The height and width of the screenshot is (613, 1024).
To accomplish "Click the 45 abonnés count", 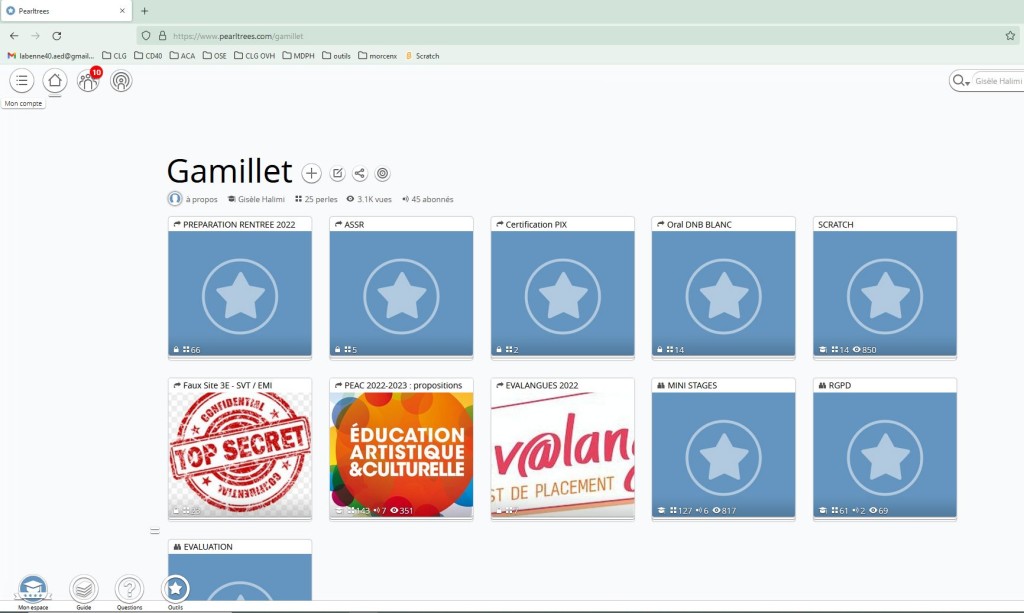I will pyautogui.click(x=428, y=199).
